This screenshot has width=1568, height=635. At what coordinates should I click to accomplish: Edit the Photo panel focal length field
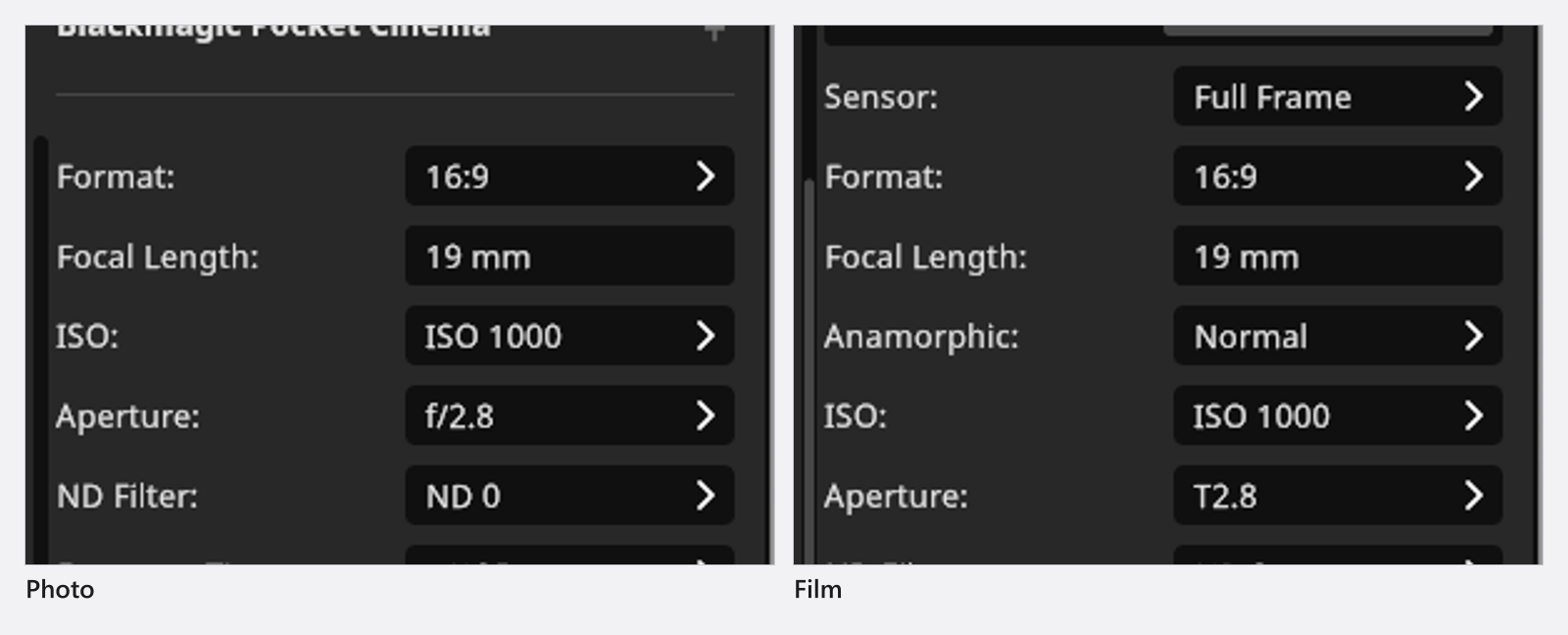(569, 257)
